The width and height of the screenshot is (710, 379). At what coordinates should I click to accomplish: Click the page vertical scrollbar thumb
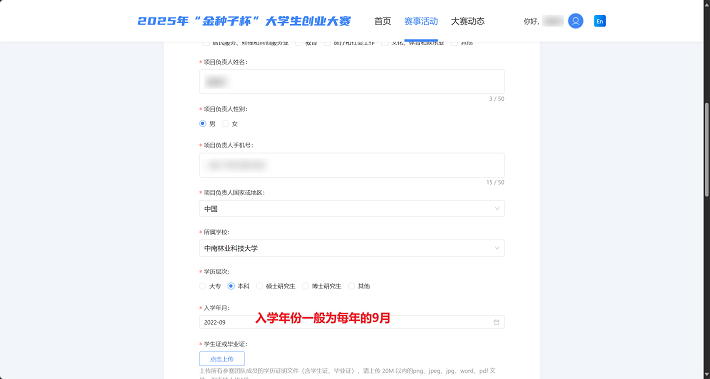pos(706,149)
